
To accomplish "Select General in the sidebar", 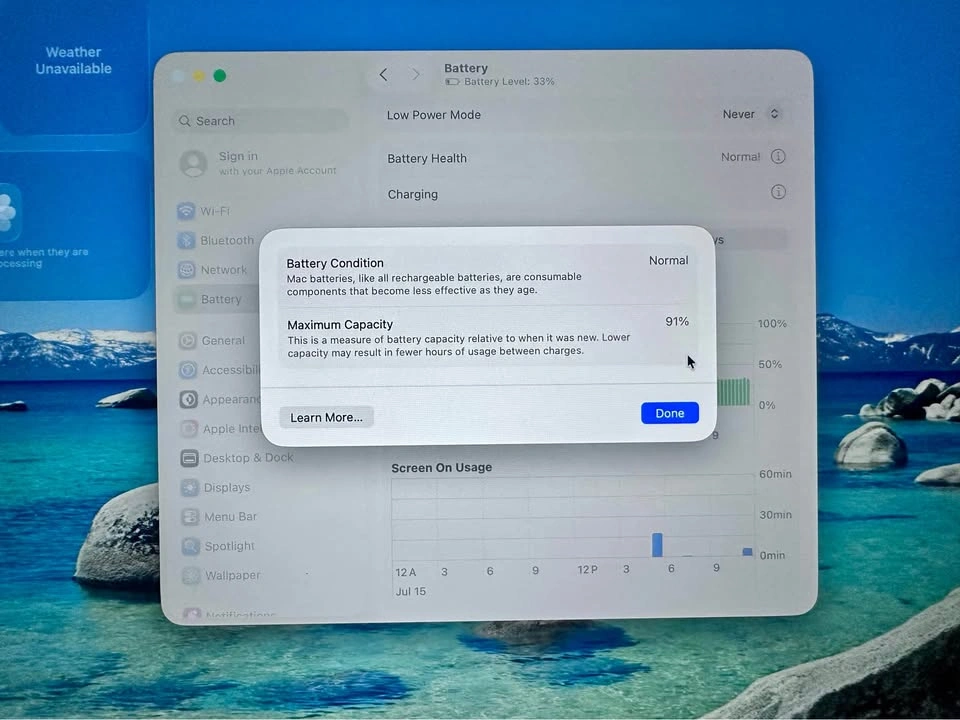I will tap(213, 340).
